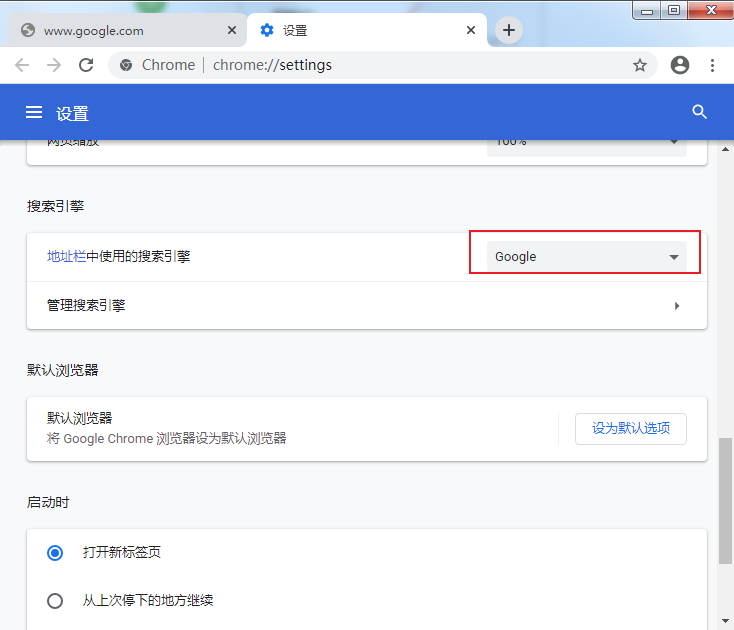Open a new tab with the plus button
The height and width of the screenshot is (630, 734).
(509, 30)
